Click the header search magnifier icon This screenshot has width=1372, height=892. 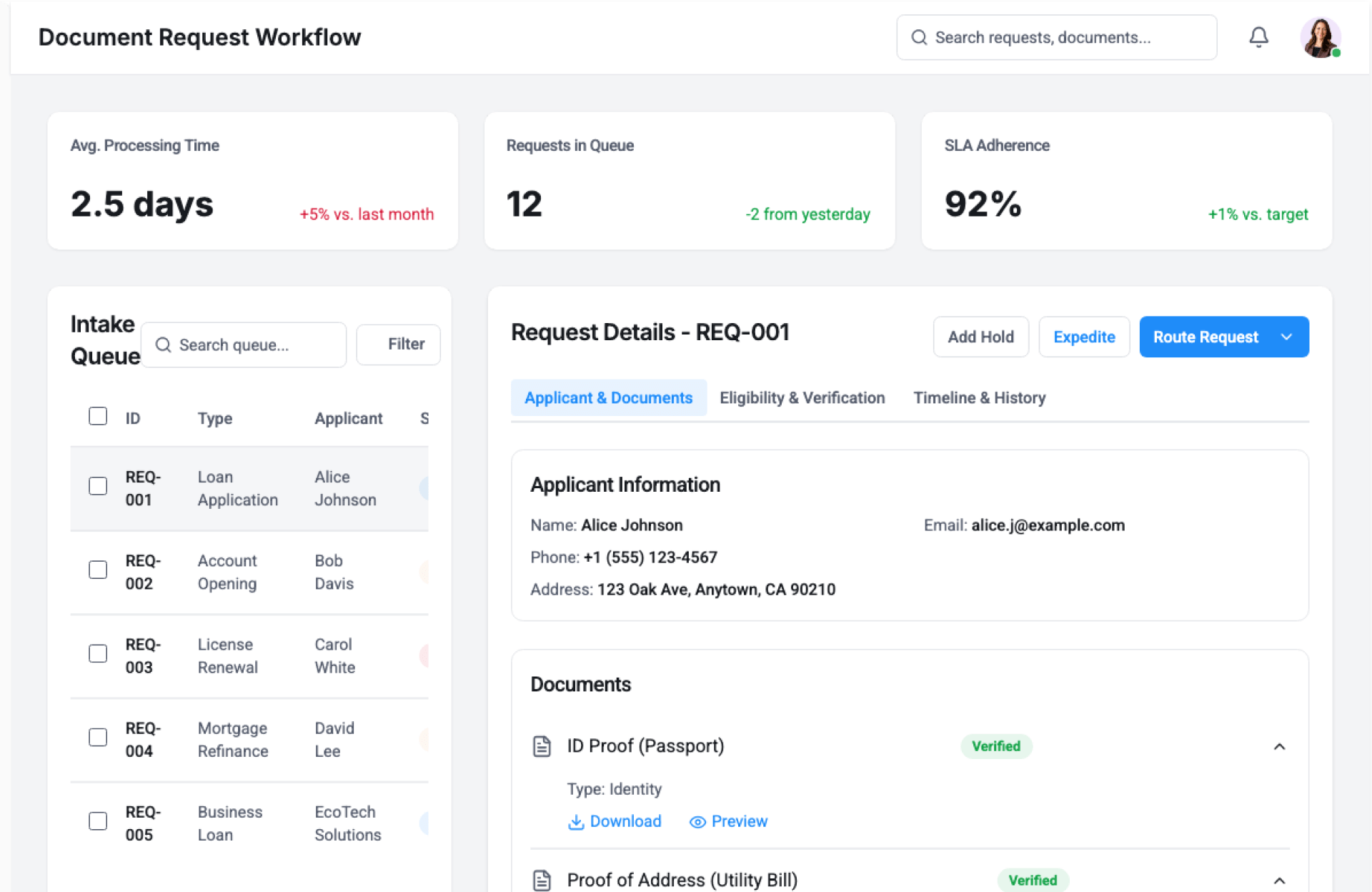point(919,37)
